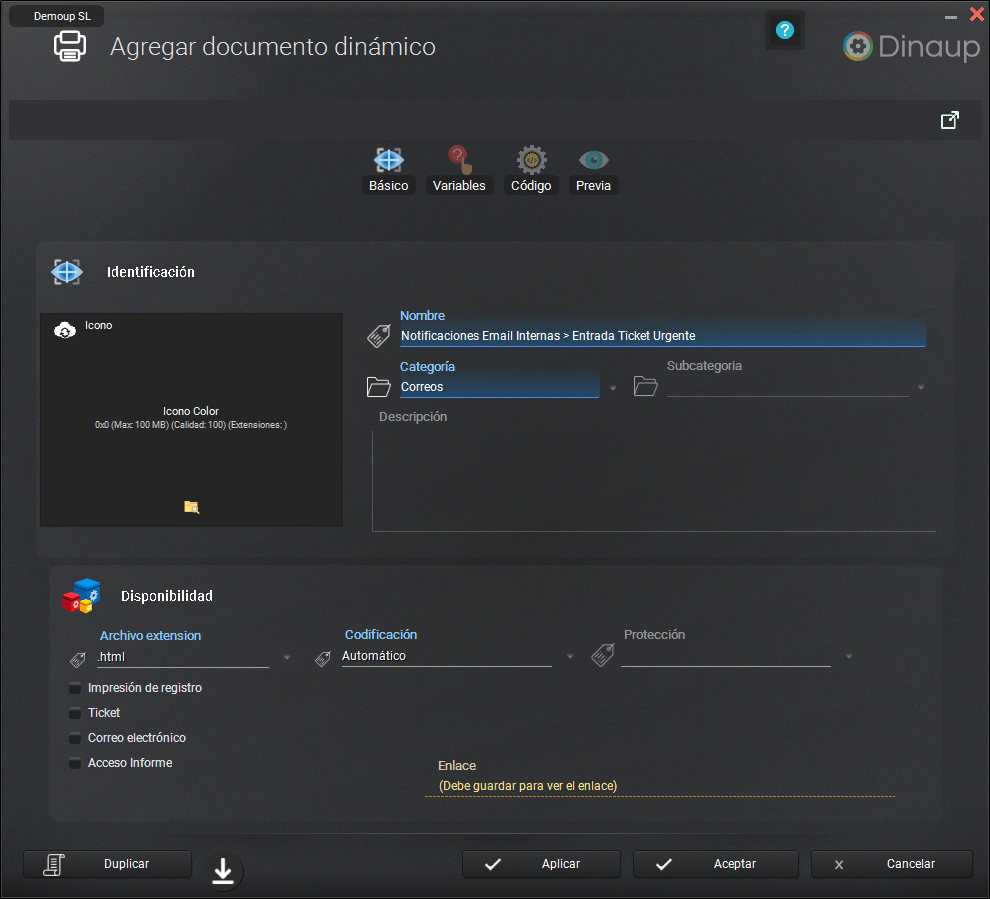990x899 pixels.
Task: Click the download arrow icon
Action: pyautogui.click(x=223, y=872)
